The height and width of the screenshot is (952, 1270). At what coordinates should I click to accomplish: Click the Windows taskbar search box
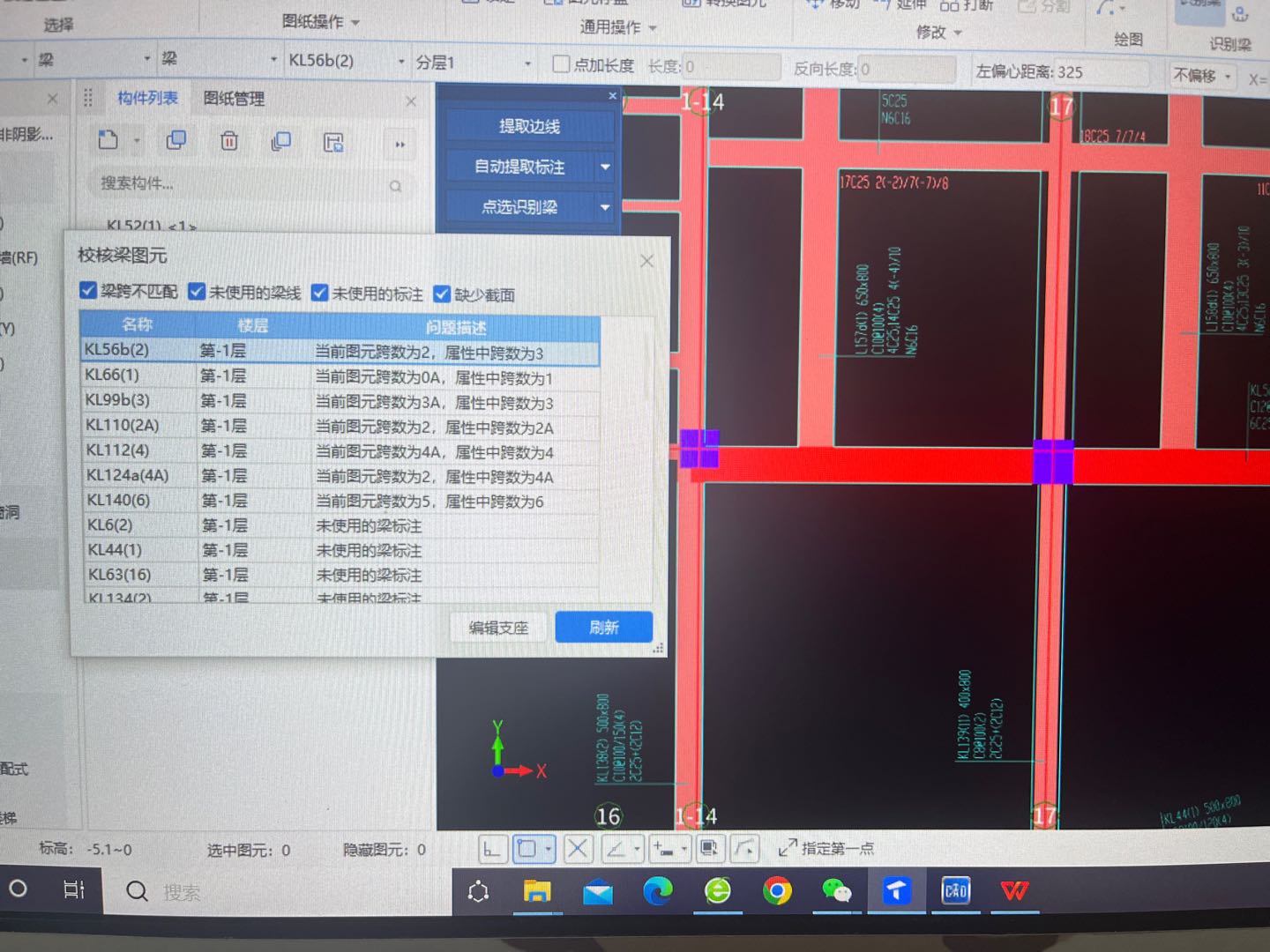pyautogui.click(x=276, y=891)
